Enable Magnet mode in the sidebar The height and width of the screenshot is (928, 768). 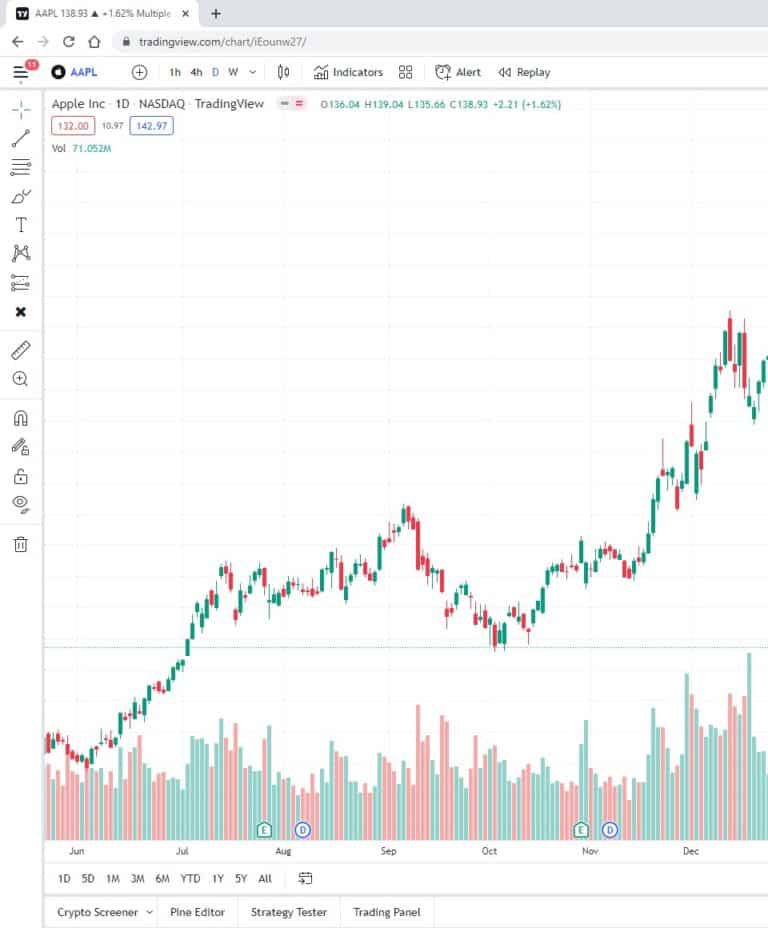(x=20, y=418)
